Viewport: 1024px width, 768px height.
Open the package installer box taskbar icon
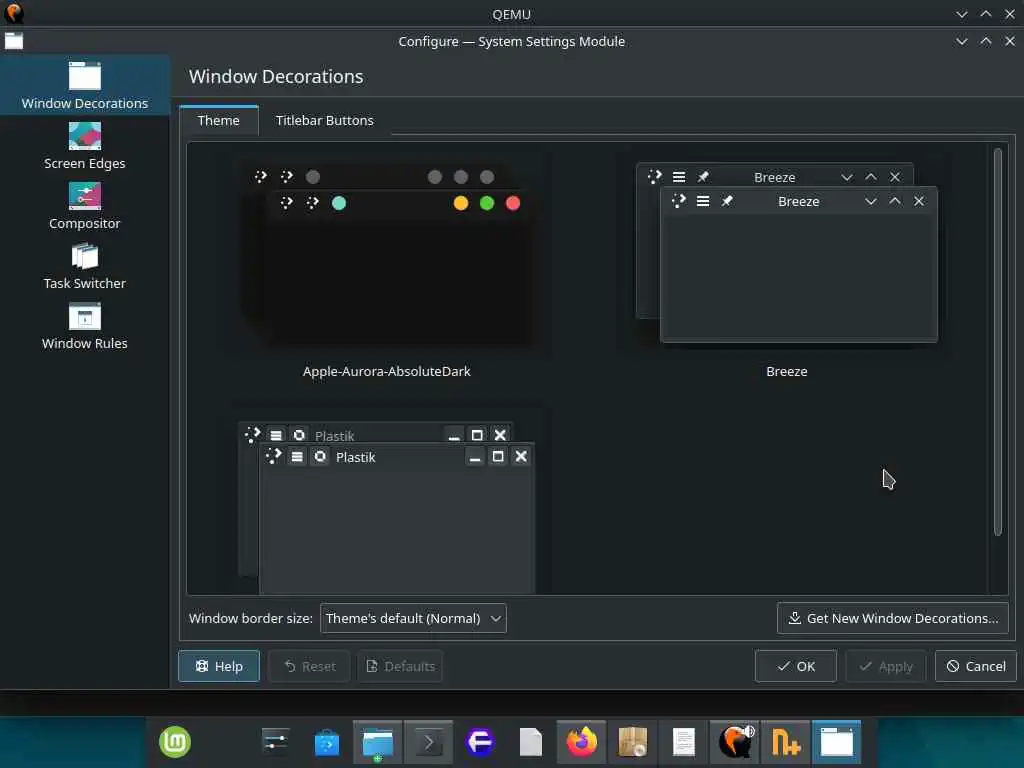[x=632, y=742]
